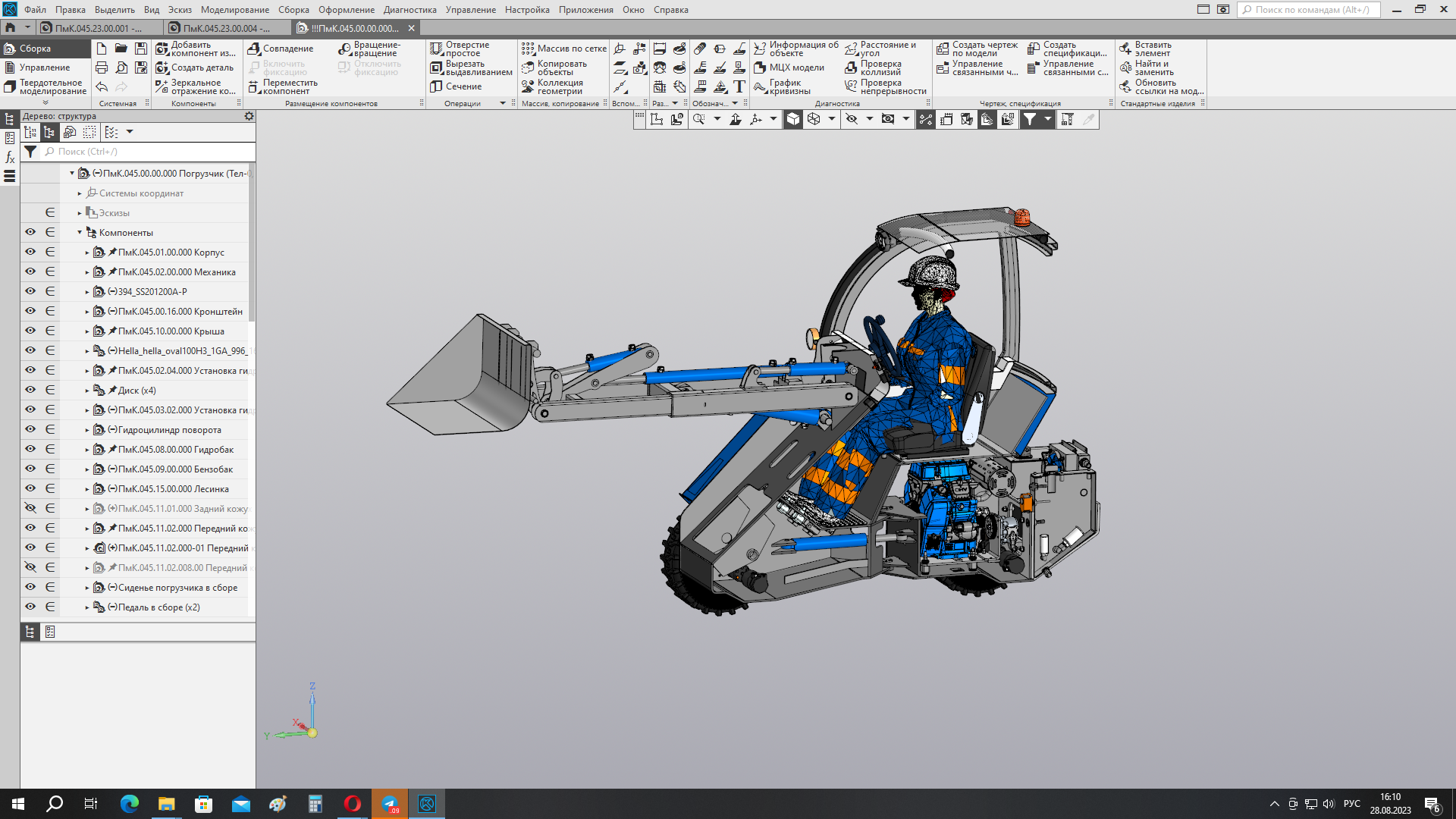This screenshot has height=819, width=1456.
Task: Collapse the Компоненты tree node
Action: 80,233
